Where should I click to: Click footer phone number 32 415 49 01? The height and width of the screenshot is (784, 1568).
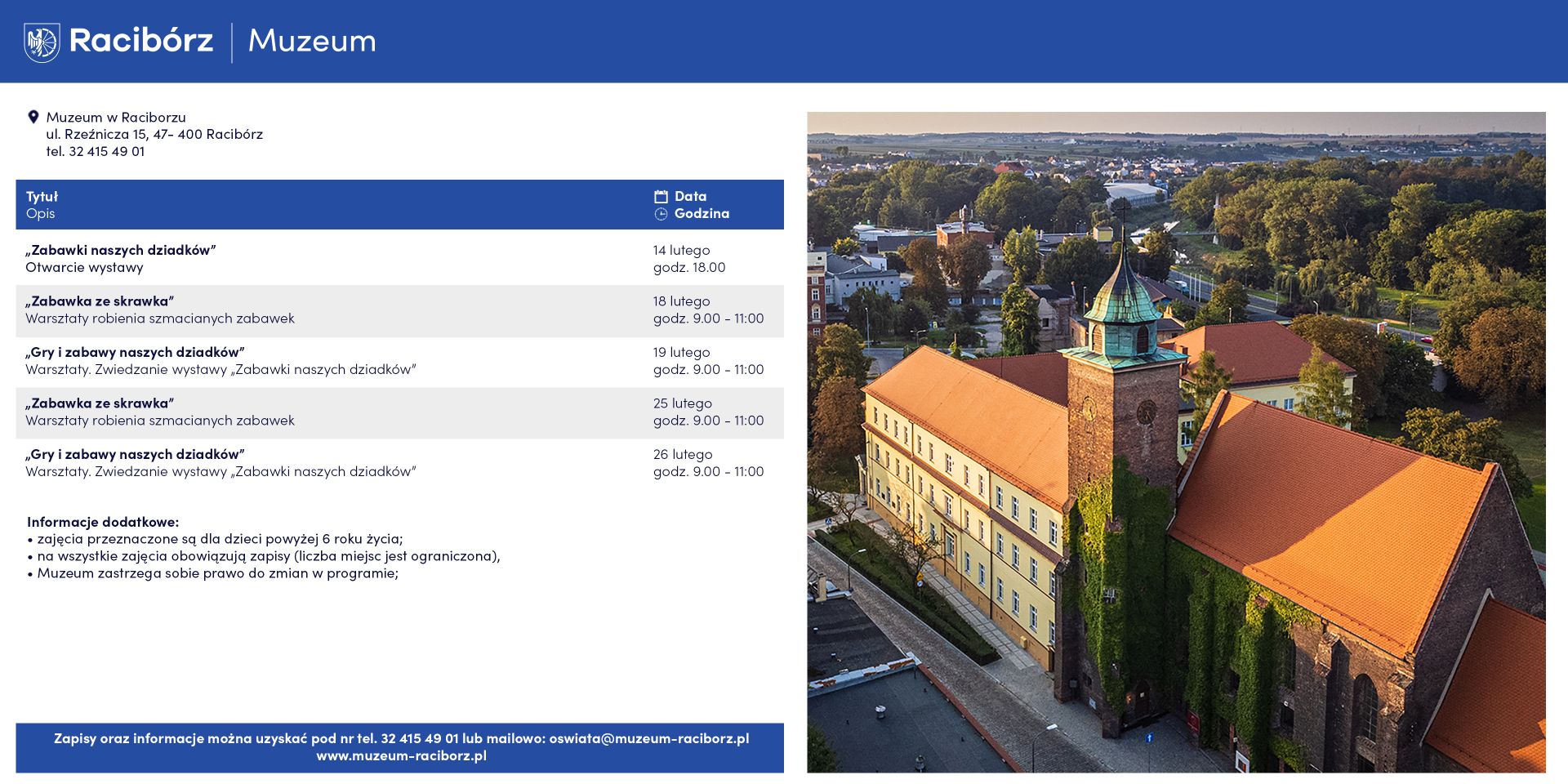click(420, 738)
